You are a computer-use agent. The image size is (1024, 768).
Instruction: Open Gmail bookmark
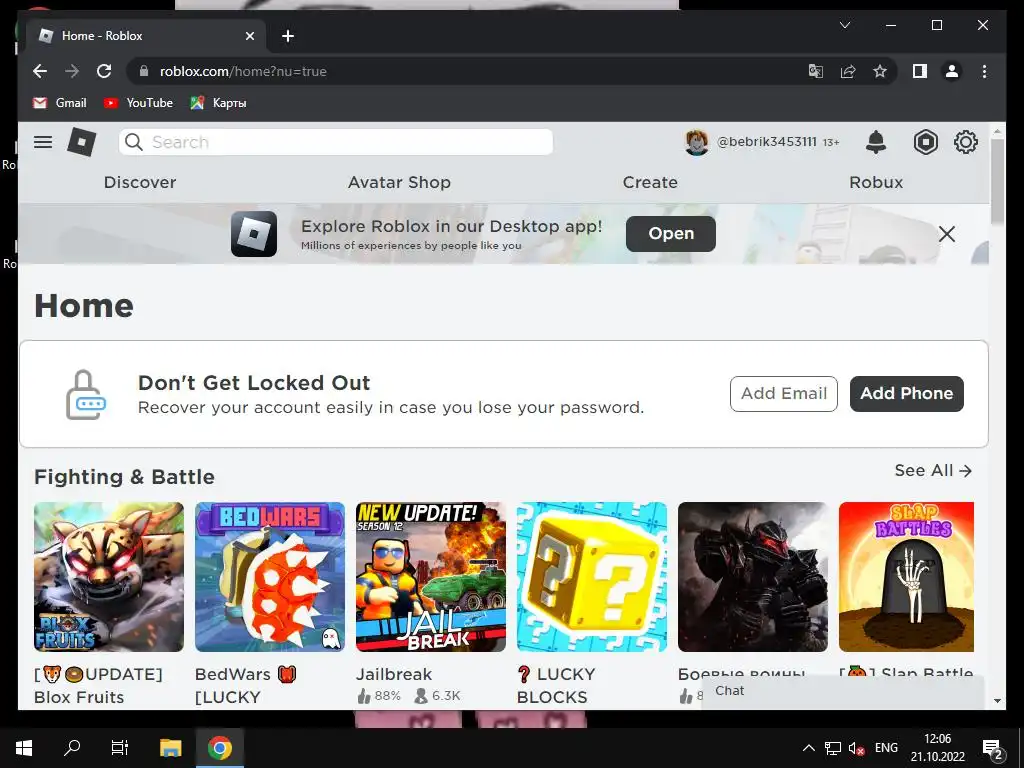pyautogui.click(x=59, y=103)
